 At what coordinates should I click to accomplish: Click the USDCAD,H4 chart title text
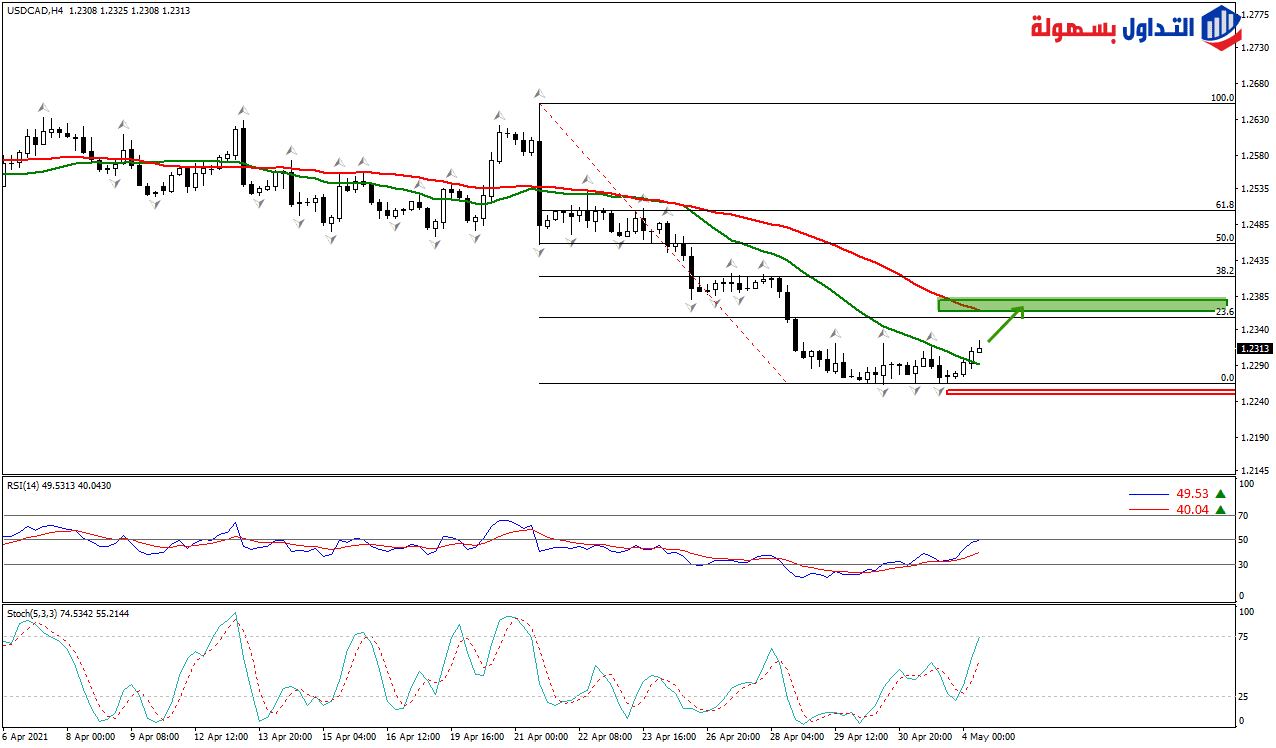tap(33, 10)
